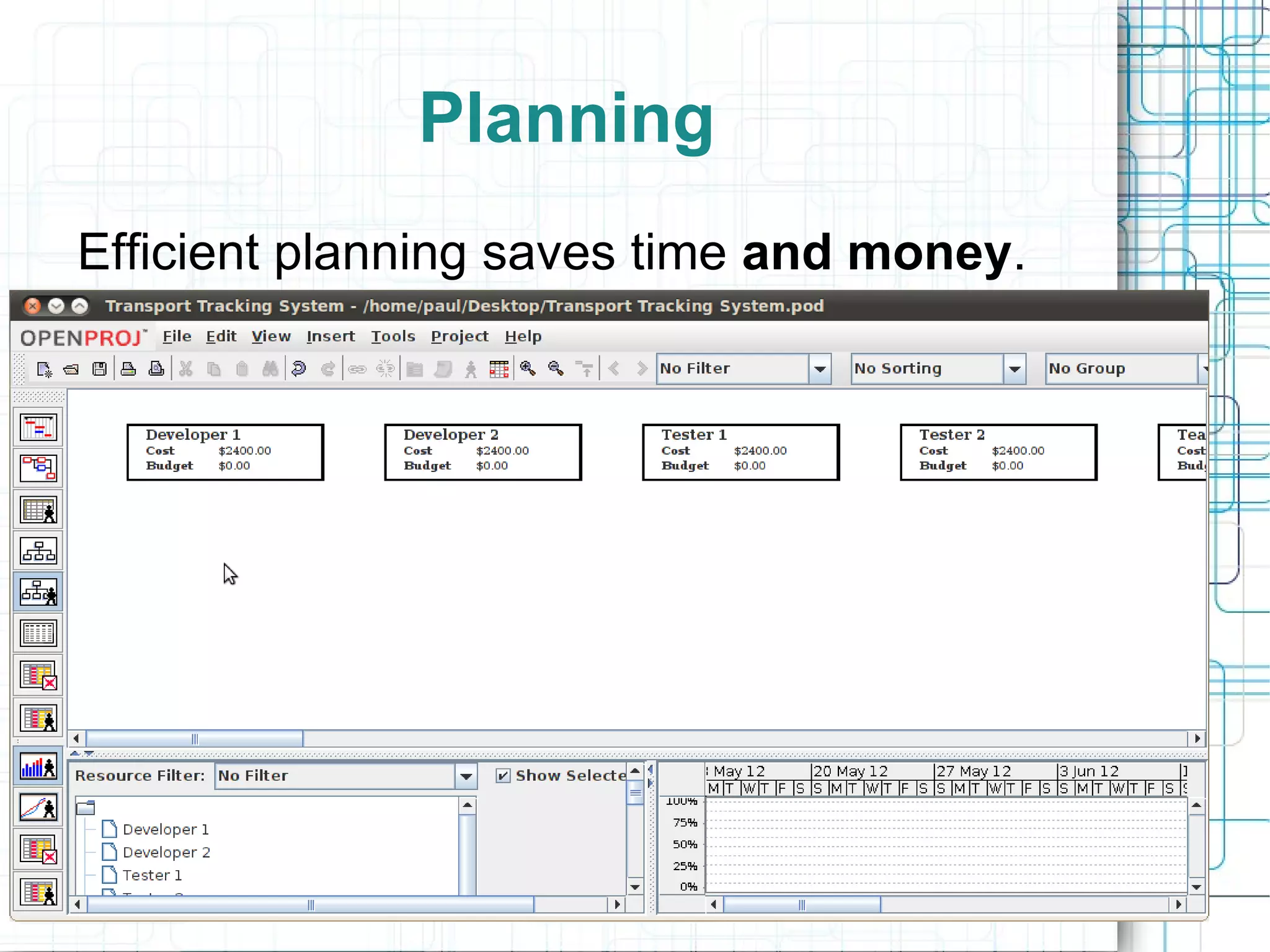Click the main horizontal scrollbar thumb
The width and height of the screenshot is (1270, 952).
tap(195, 739)
